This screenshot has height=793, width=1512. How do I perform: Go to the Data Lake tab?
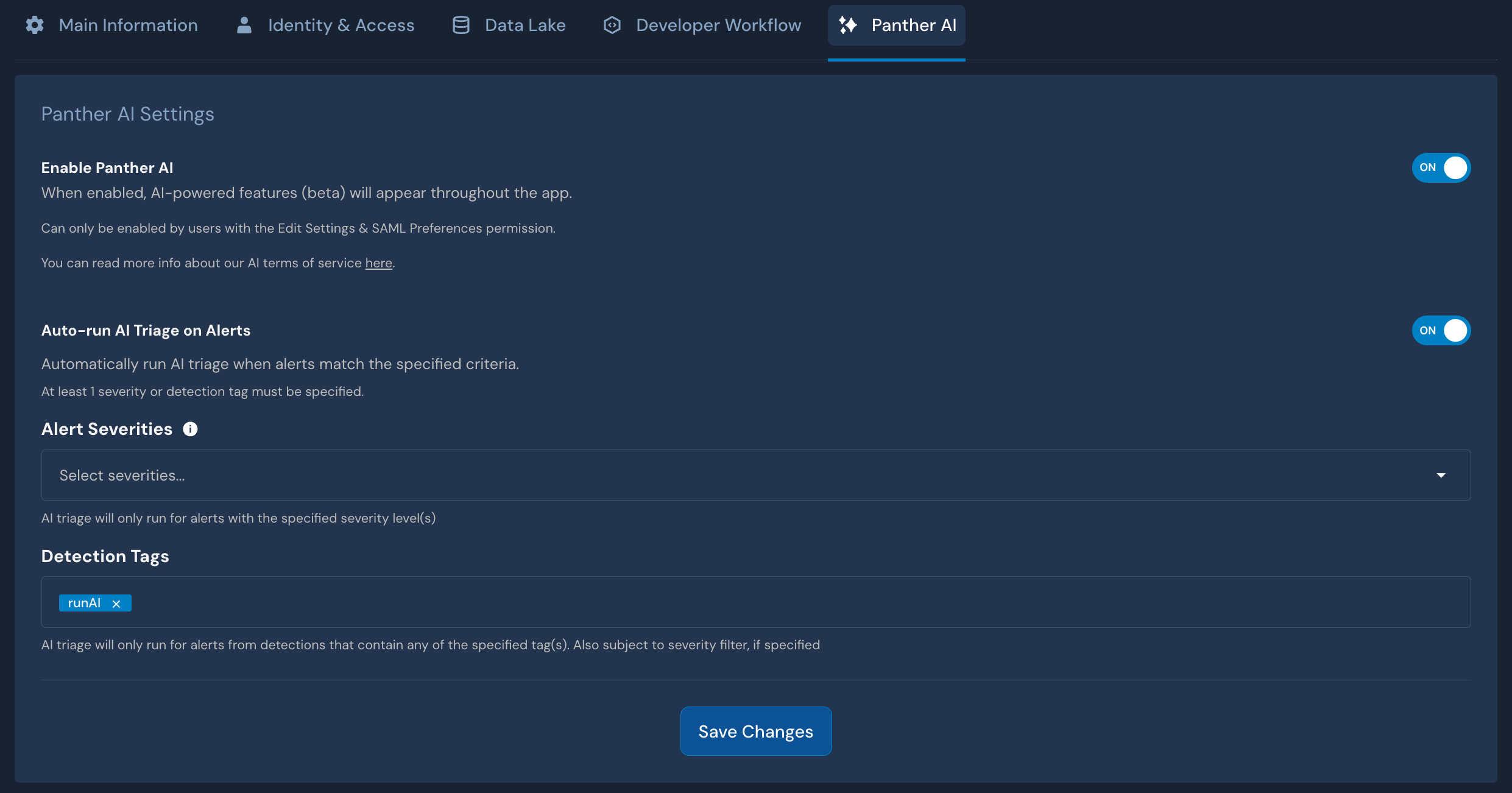point(509,25)
